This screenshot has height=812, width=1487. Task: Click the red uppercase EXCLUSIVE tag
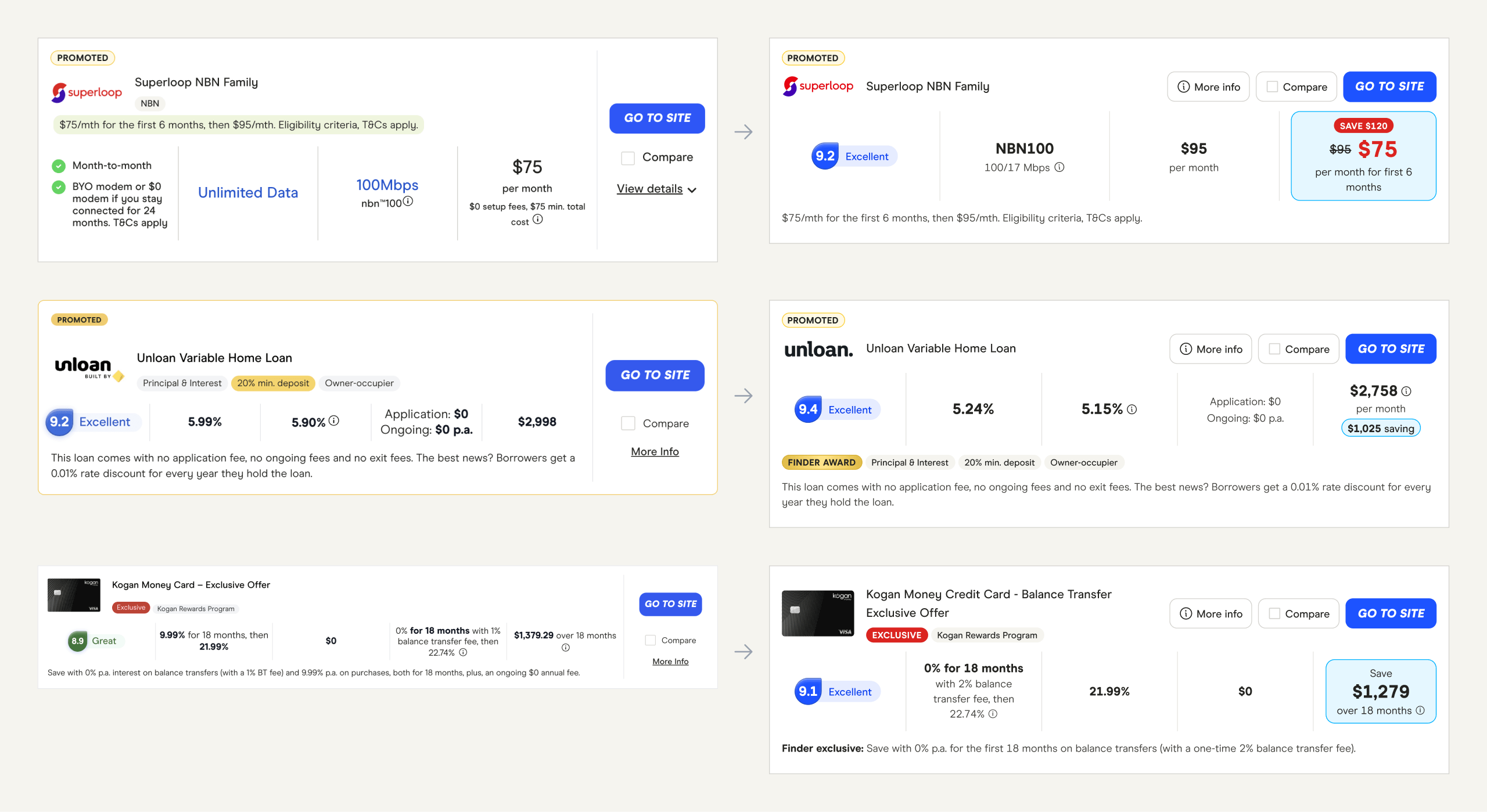click(896, 635)
